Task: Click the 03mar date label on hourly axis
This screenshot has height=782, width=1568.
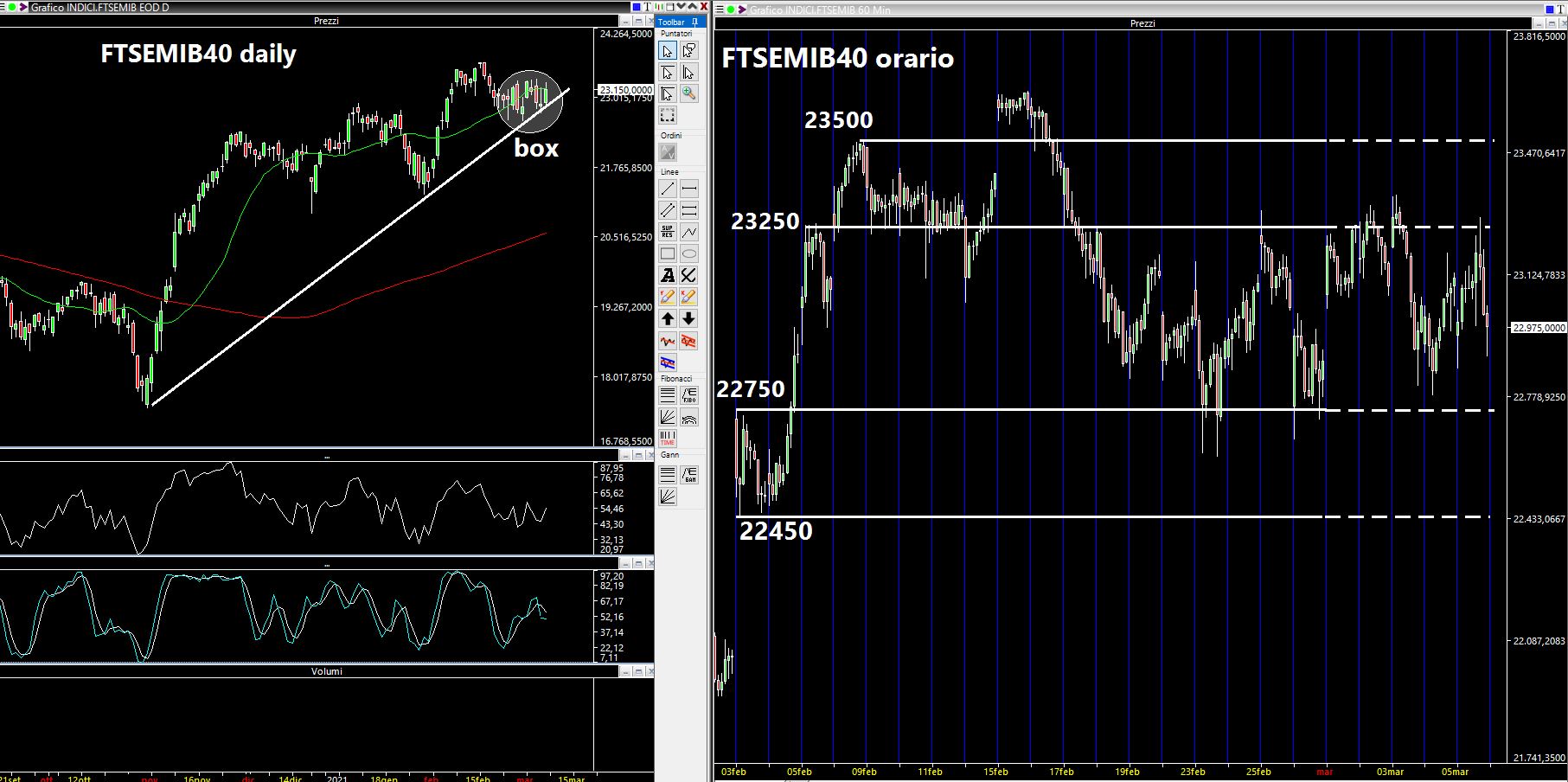Action: tap(1390, 772)
